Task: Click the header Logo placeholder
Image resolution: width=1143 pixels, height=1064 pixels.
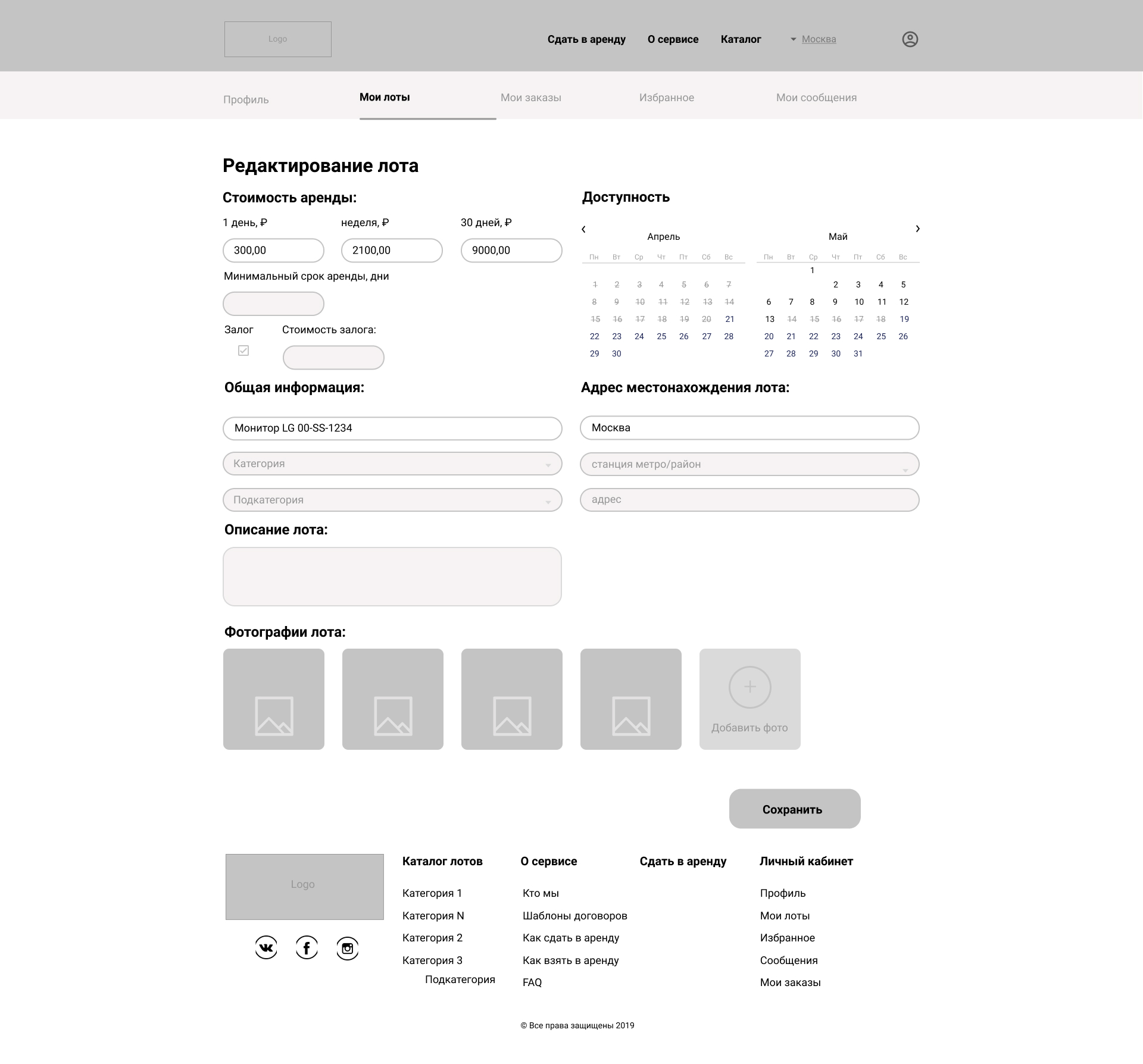Action: pyautogui.click(x=278, y=39)
